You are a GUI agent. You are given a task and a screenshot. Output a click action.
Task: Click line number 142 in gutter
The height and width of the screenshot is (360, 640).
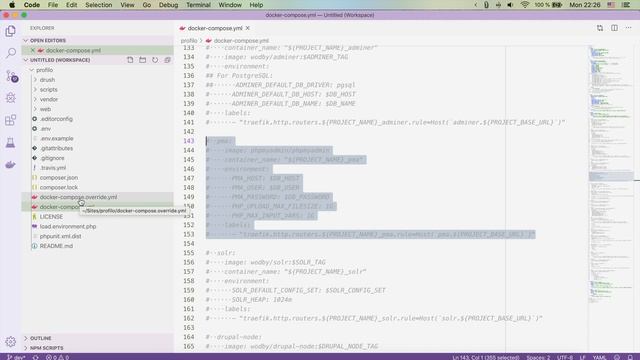(189, 131)
